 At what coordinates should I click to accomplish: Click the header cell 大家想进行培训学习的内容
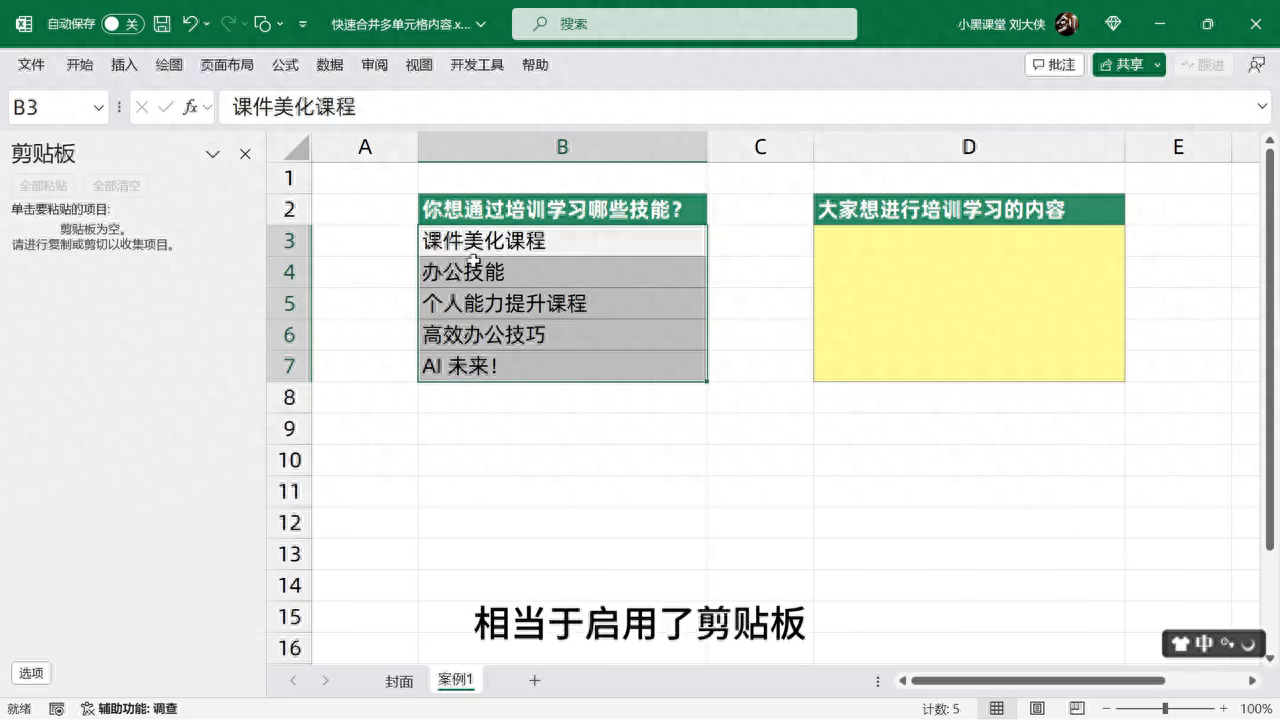coord(969,209)
